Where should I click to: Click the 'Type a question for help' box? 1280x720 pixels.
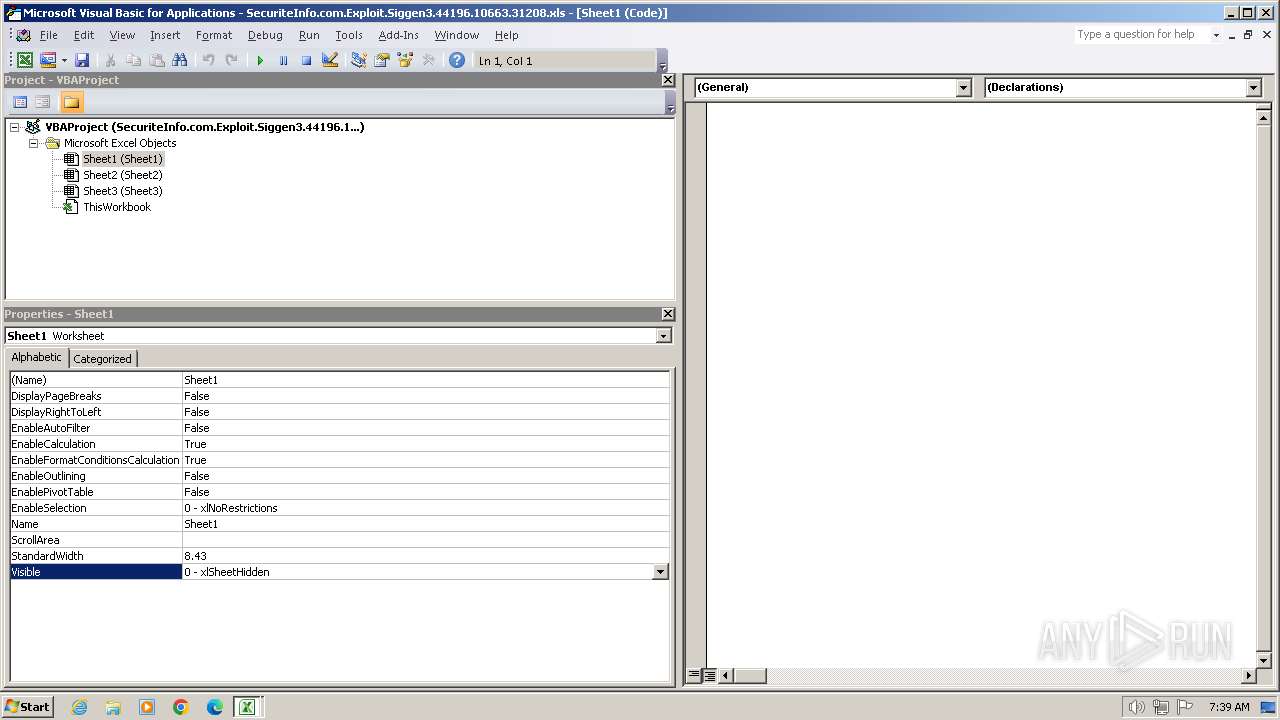click(x=1140, y=35)
